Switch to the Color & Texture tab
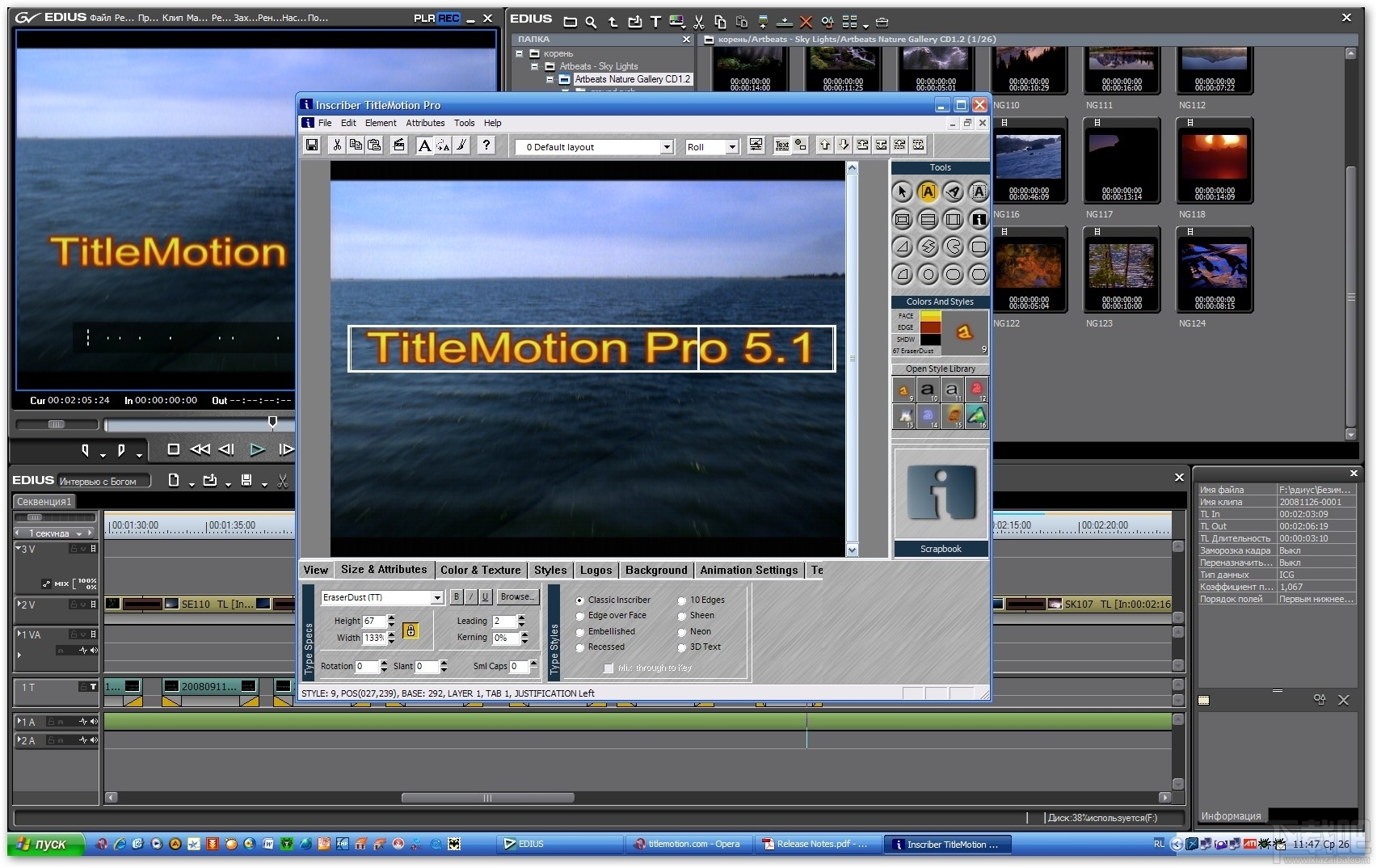Image resolution: width=1377 pixels, height=868 pixels. pos(481,570)
